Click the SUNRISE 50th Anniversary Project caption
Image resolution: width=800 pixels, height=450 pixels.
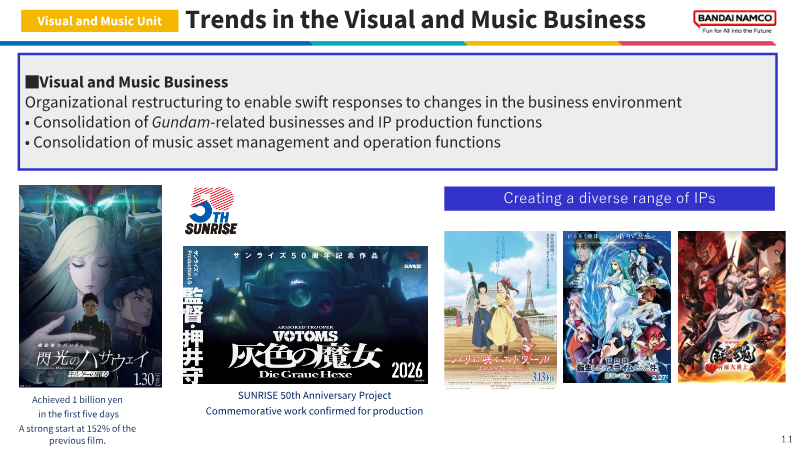[314, 395]
